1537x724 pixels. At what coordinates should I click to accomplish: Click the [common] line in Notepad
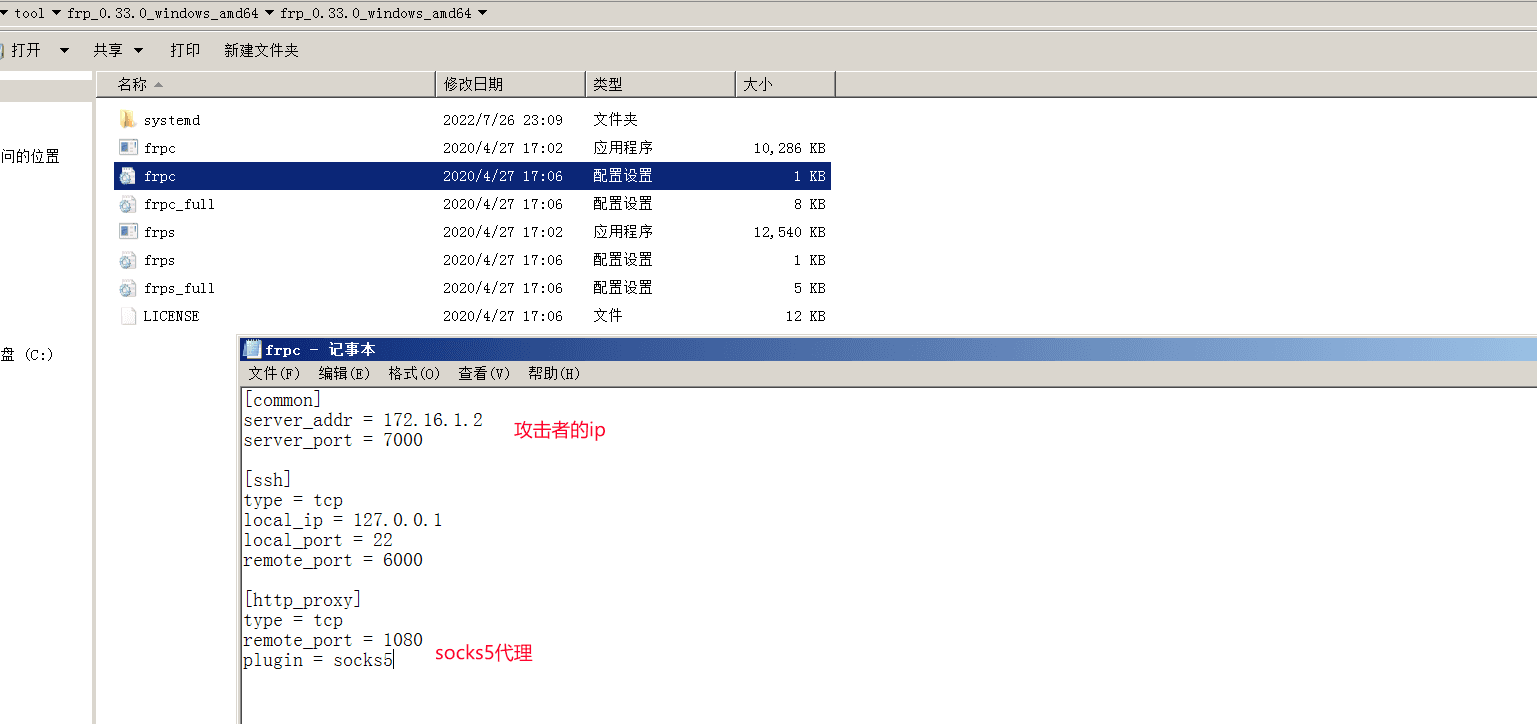pos(283,400)
